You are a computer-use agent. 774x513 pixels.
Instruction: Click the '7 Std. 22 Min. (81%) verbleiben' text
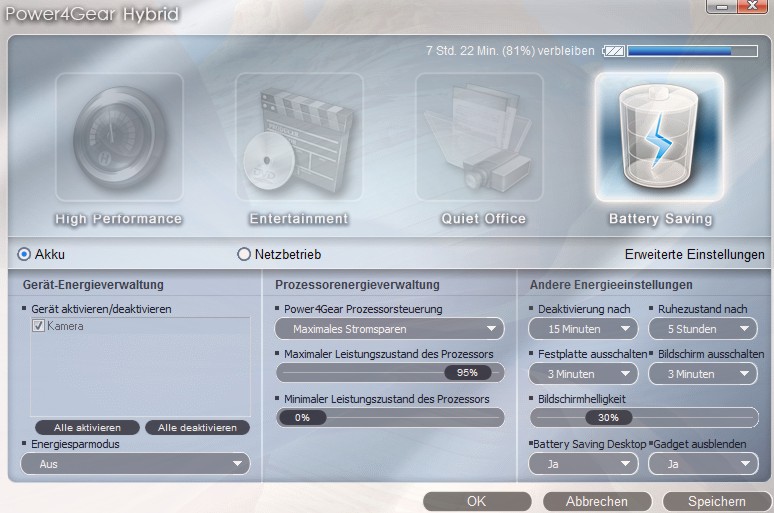click(x=510, y=51)
